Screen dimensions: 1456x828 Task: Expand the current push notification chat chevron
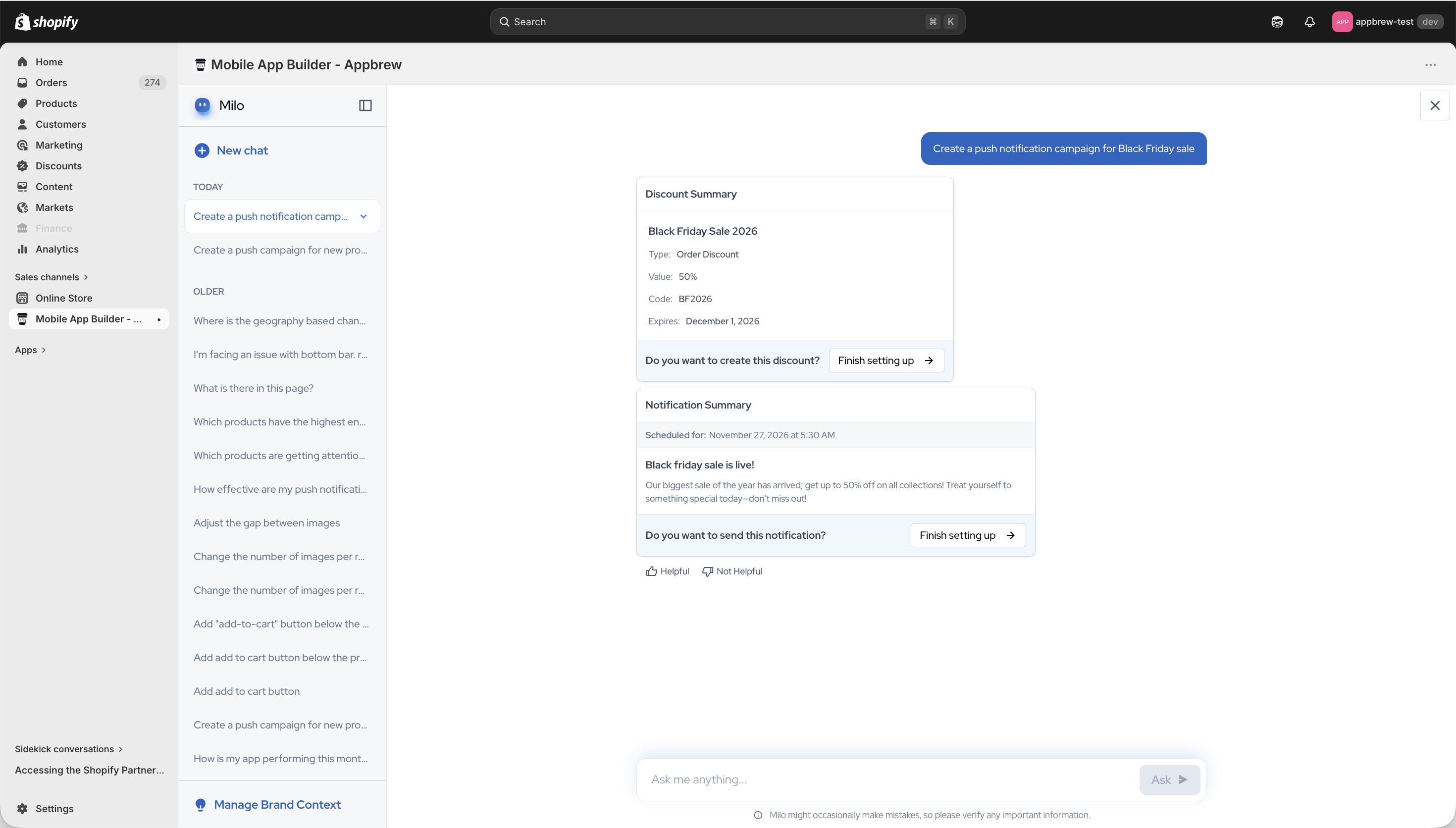[364, 216]
